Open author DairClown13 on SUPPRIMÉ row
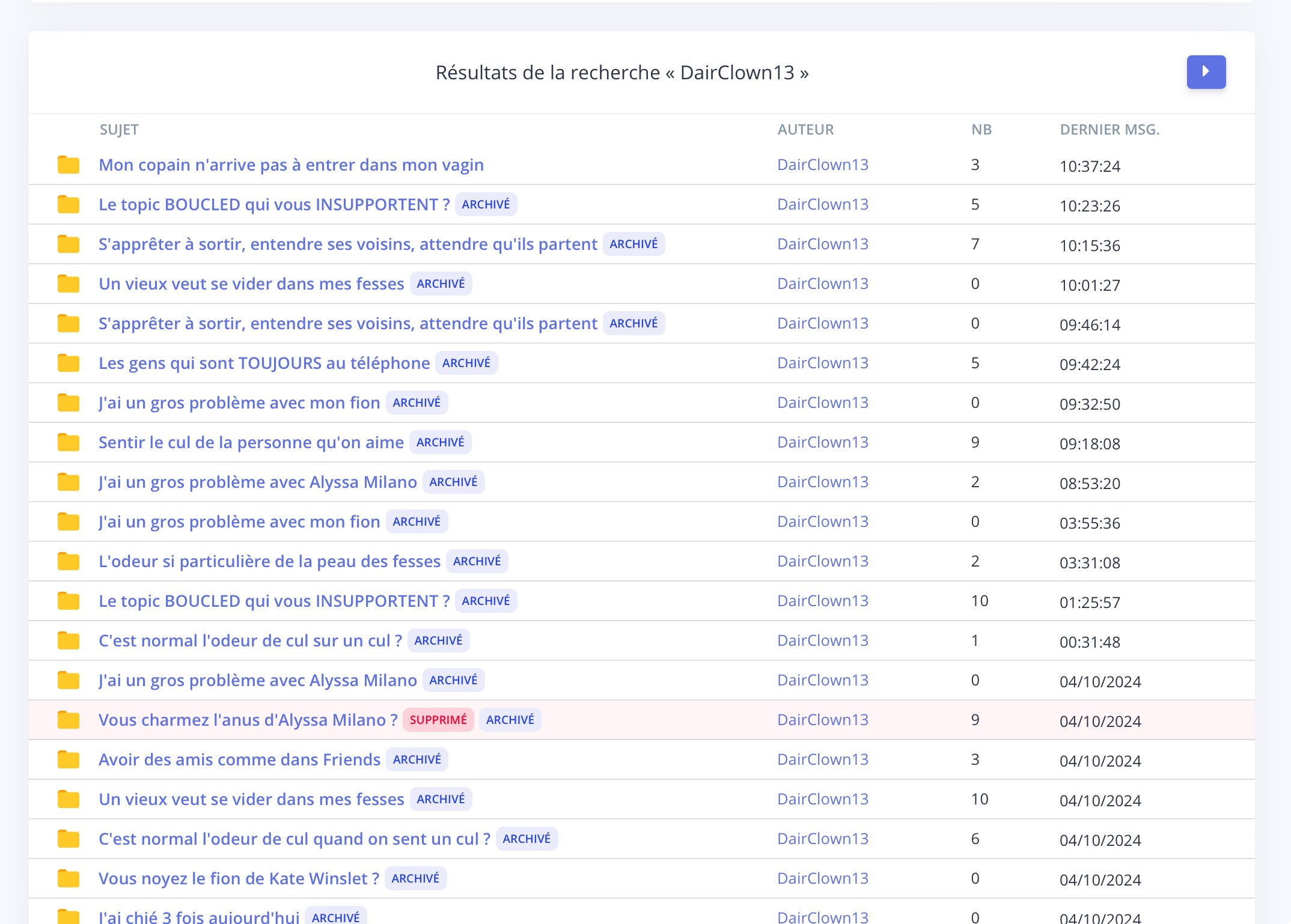This screenshot has width=1291, height=924. click(823, 720)
